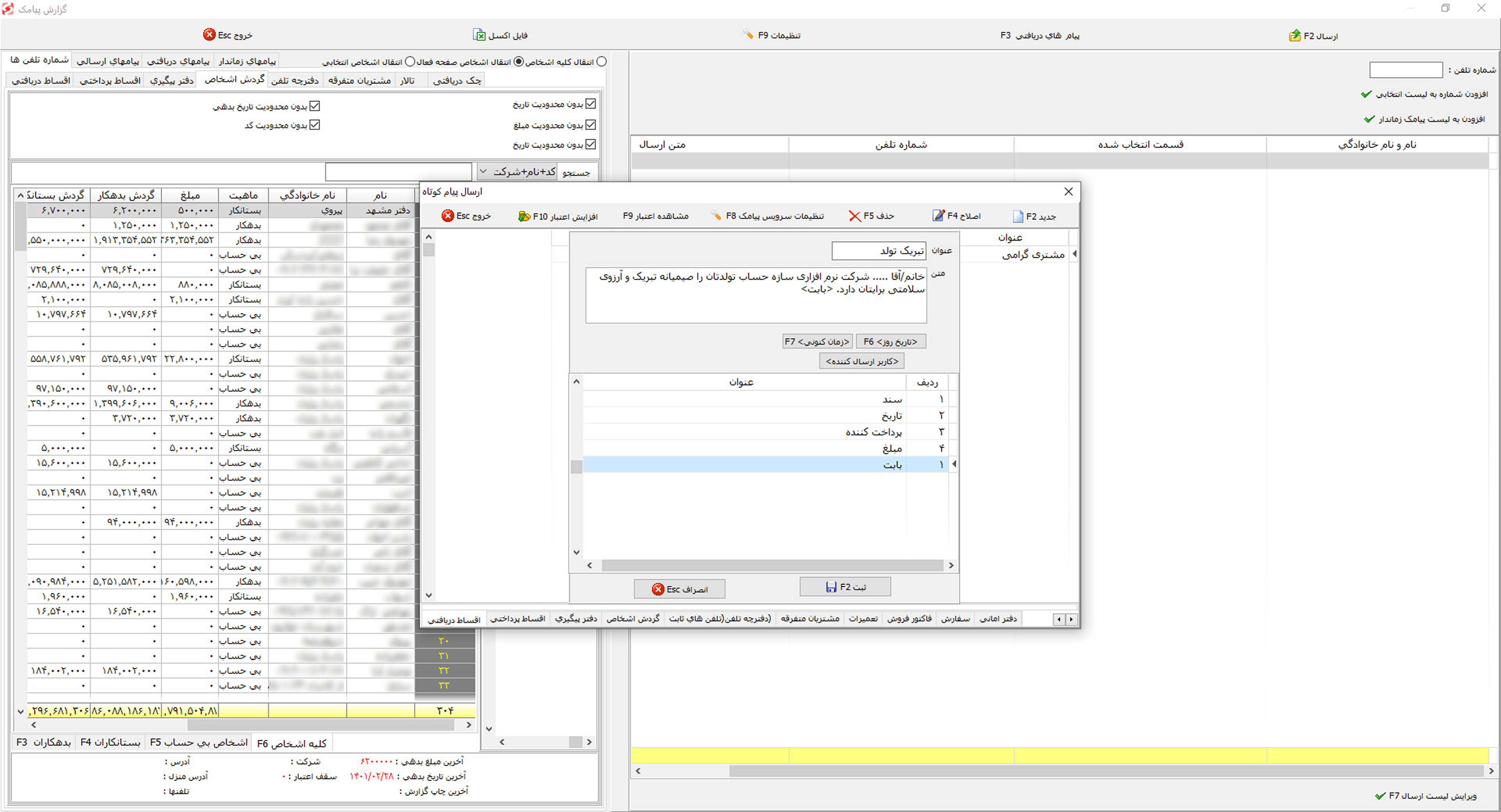
Task: Click the exit icon in ارسال پیام کوتاه dialog
Action: 448,216
